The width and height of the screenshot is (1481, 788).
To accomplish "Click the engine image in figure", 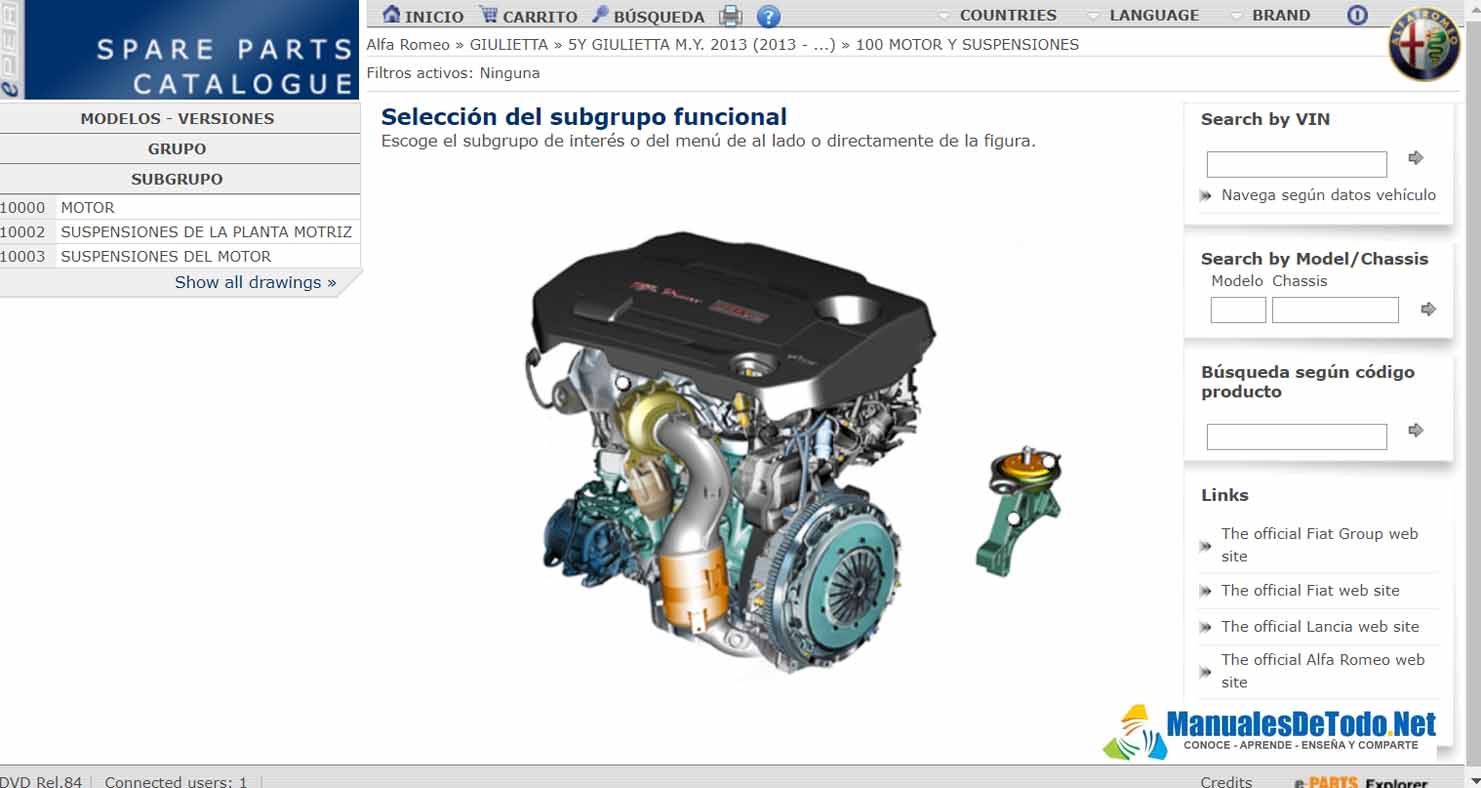I will 733,455.
